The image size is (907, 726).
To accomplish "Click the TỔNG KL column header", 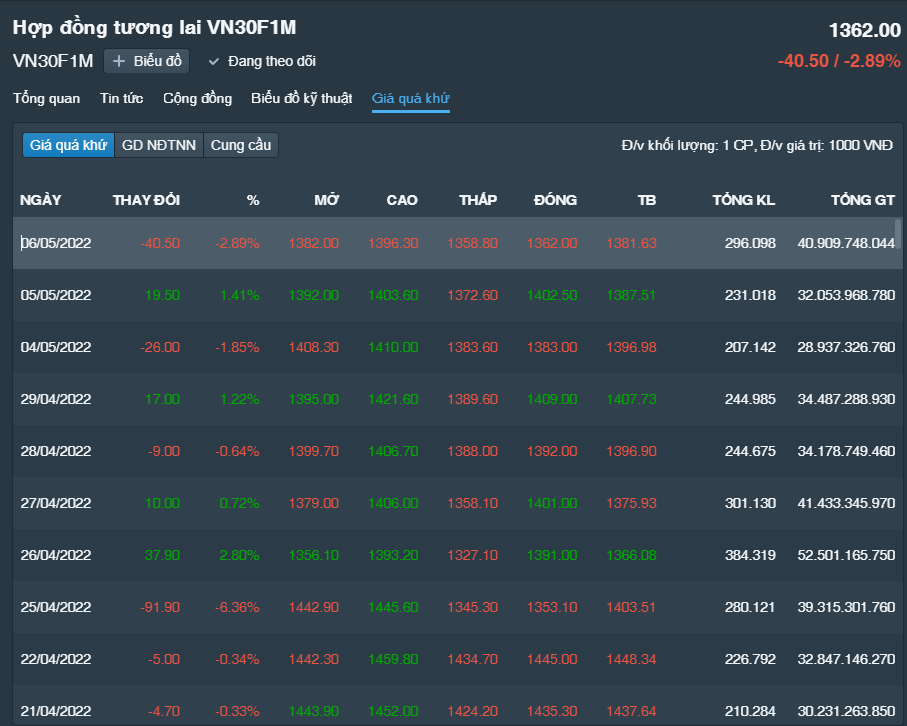I will 743,200.
